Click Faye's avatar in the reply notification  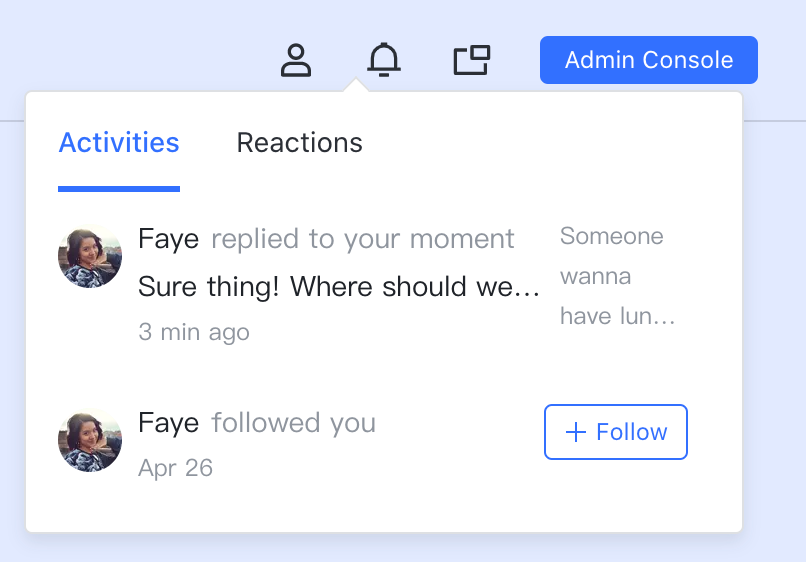[x=90, y=256]
